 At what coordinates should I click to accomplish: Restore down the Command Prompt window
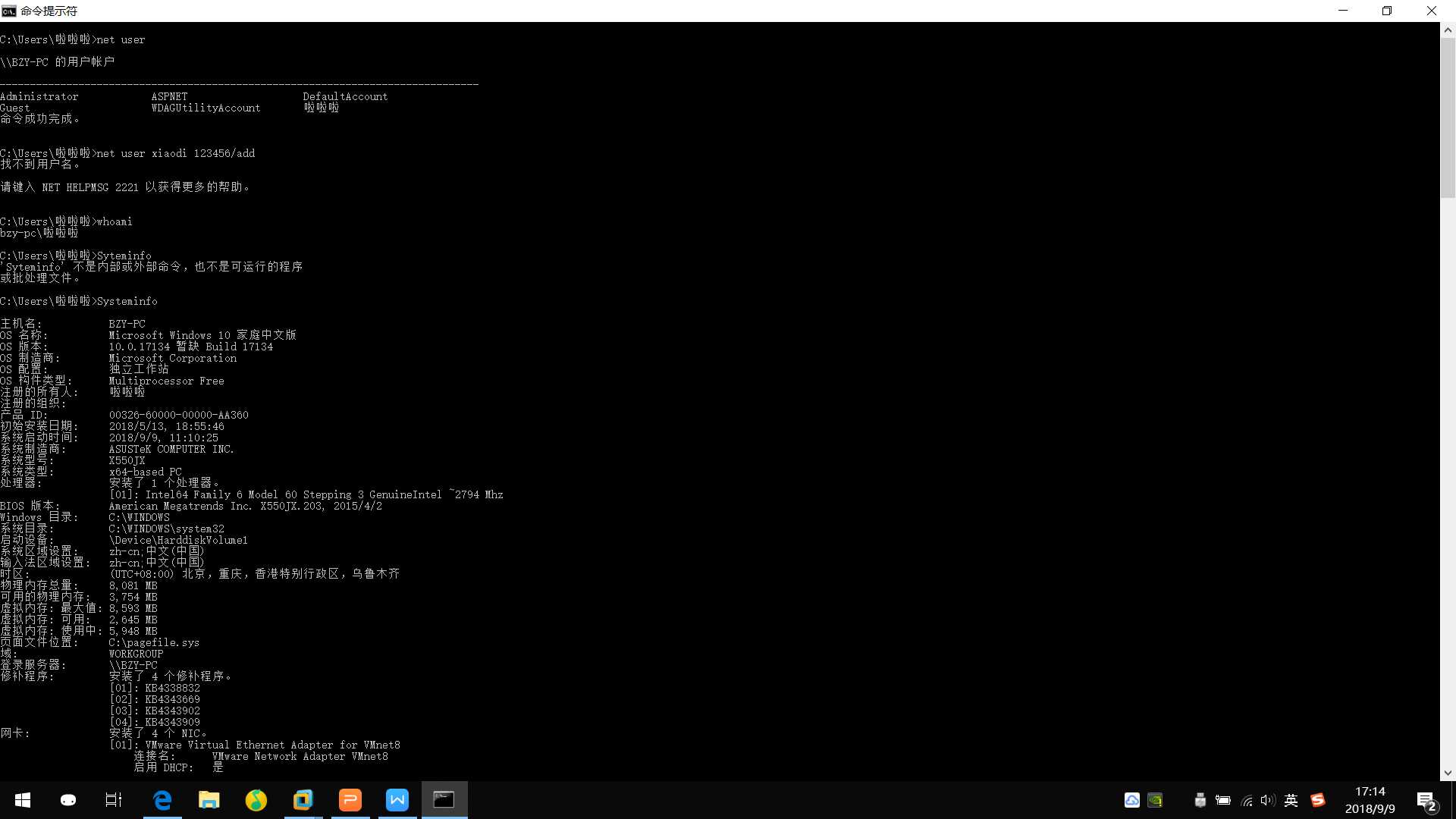tap(1387, 11)
